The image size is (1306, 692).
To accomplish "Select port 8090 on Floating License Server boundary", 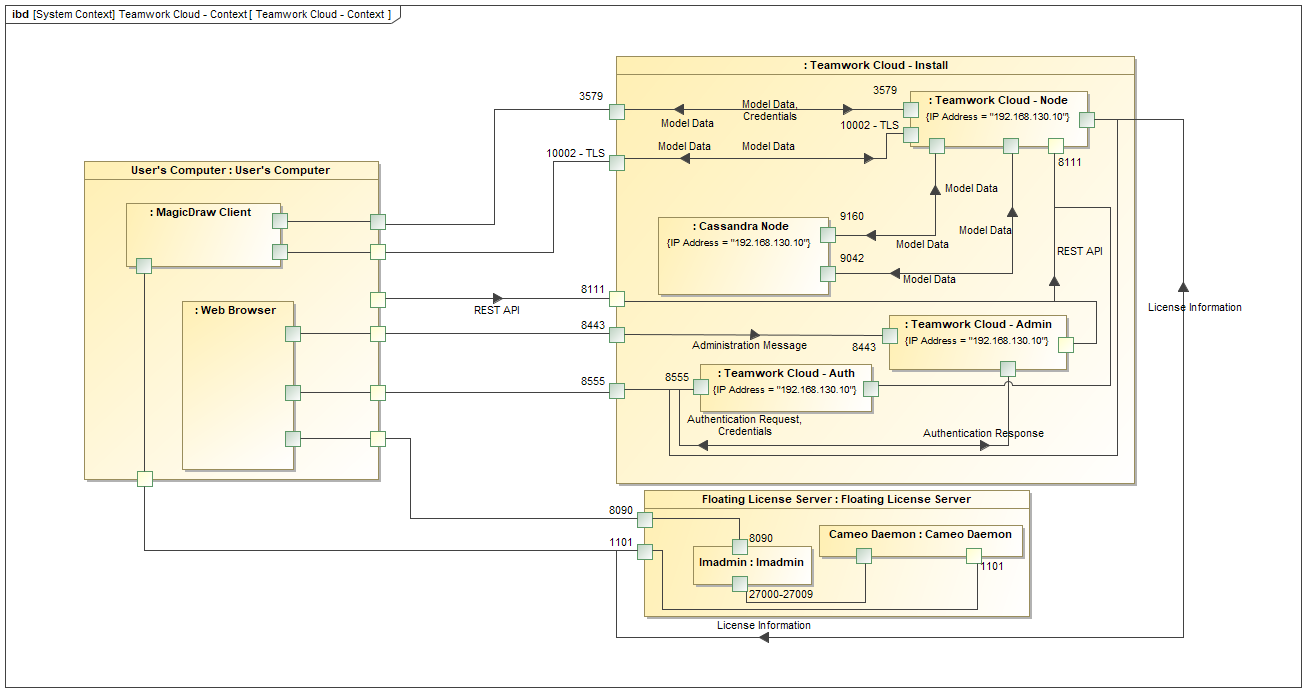I will click(645, 520).
